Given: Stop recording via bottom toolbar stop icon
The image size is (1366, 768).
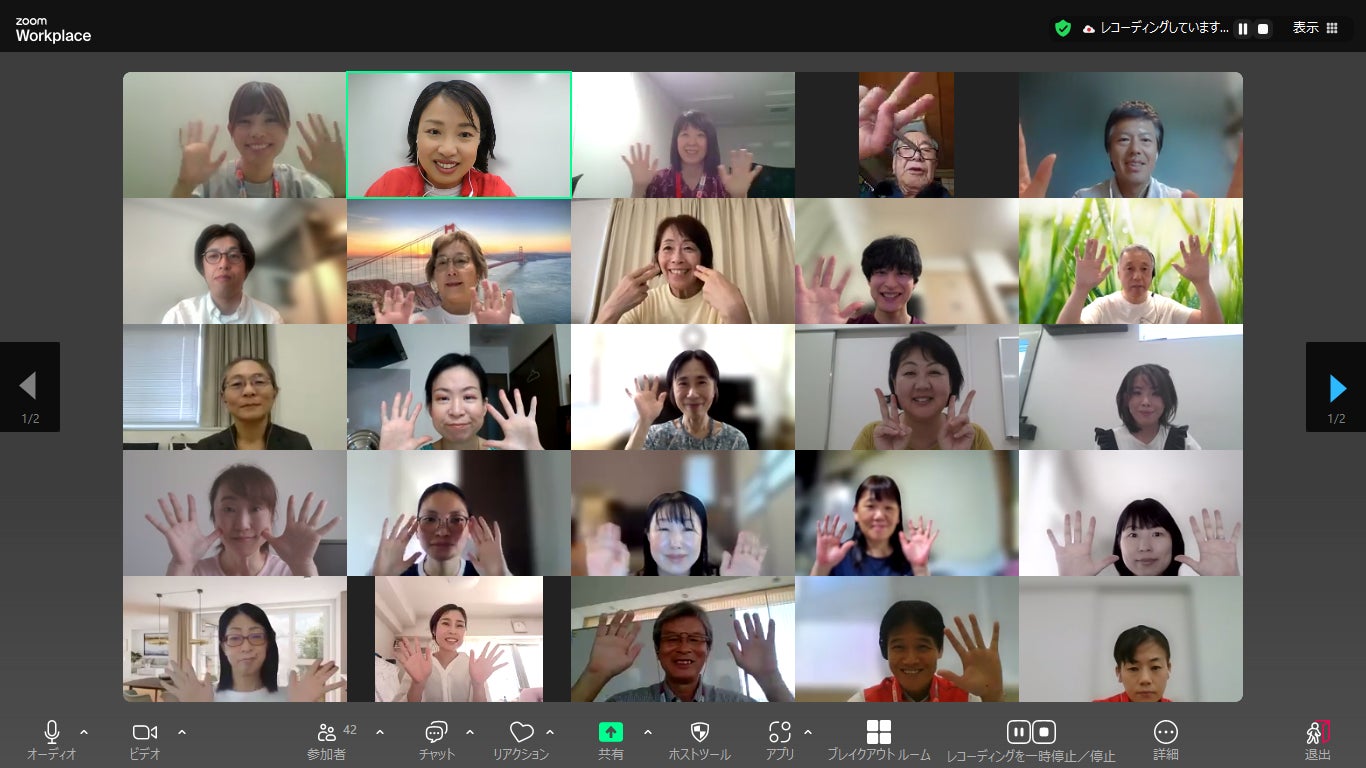Looking at the screenshot, I should coord(1044,732).
